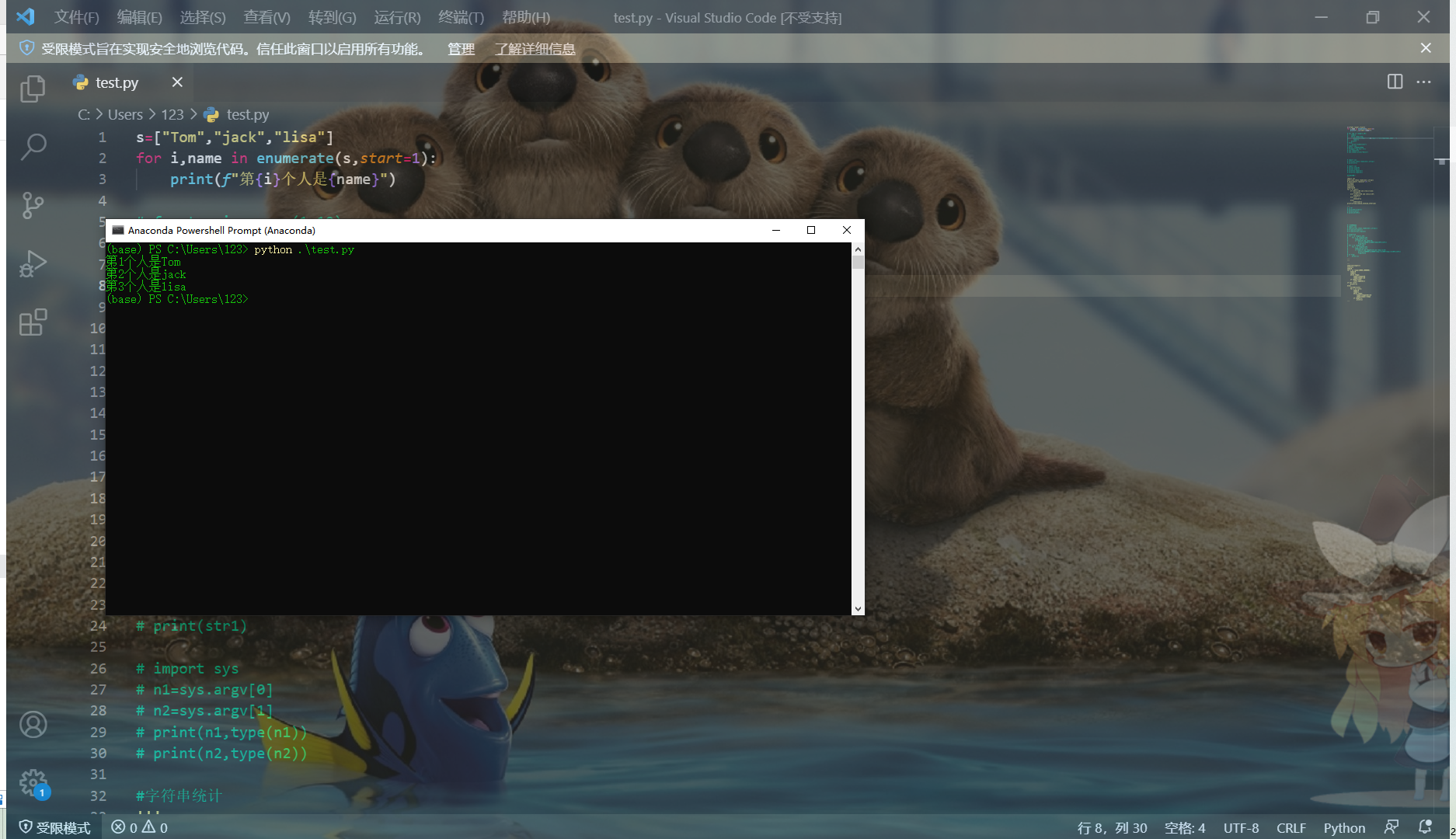The width and height of the screenshot is (1456, 839).
Task: Open the Source Control view
Action: [33, 205]
